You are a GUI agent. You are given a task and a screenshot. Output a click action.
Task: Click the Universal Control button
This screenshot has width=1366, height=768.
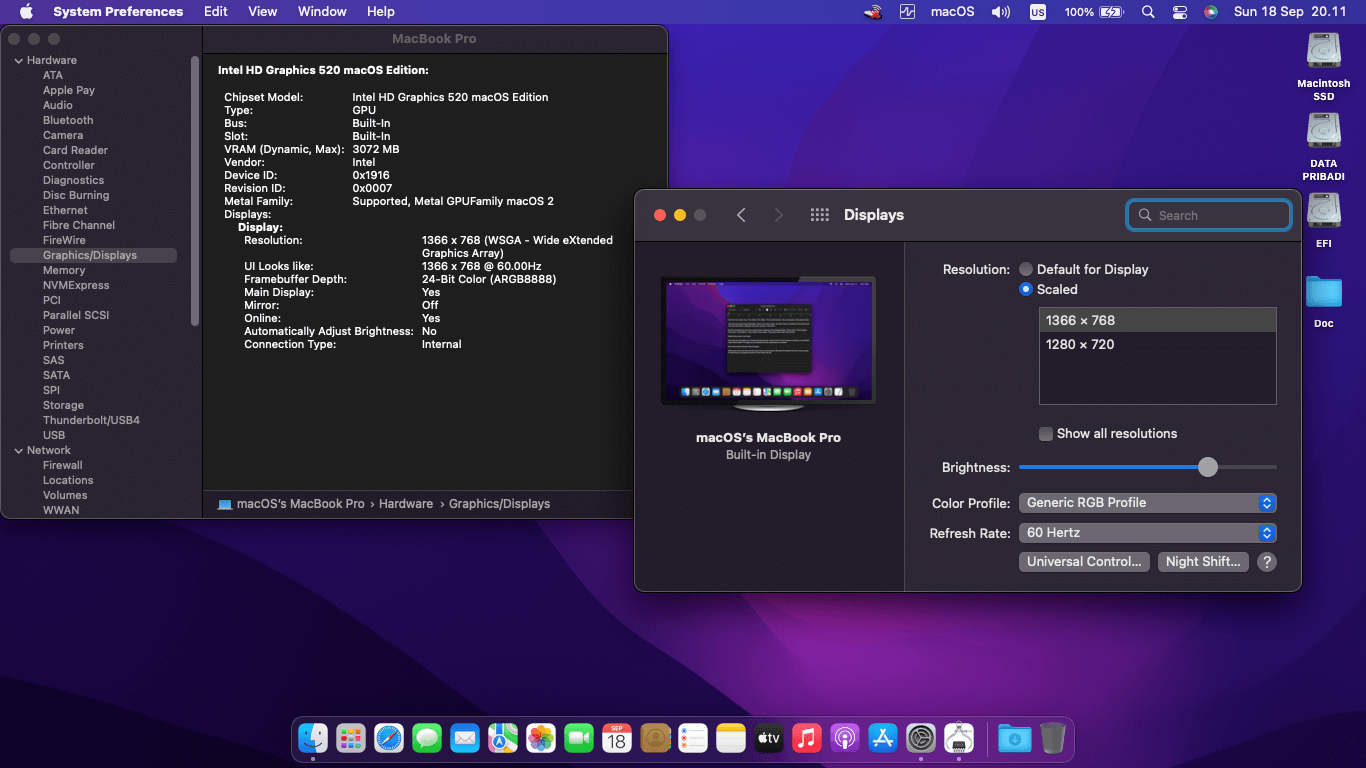click(x=1084, y=562)
